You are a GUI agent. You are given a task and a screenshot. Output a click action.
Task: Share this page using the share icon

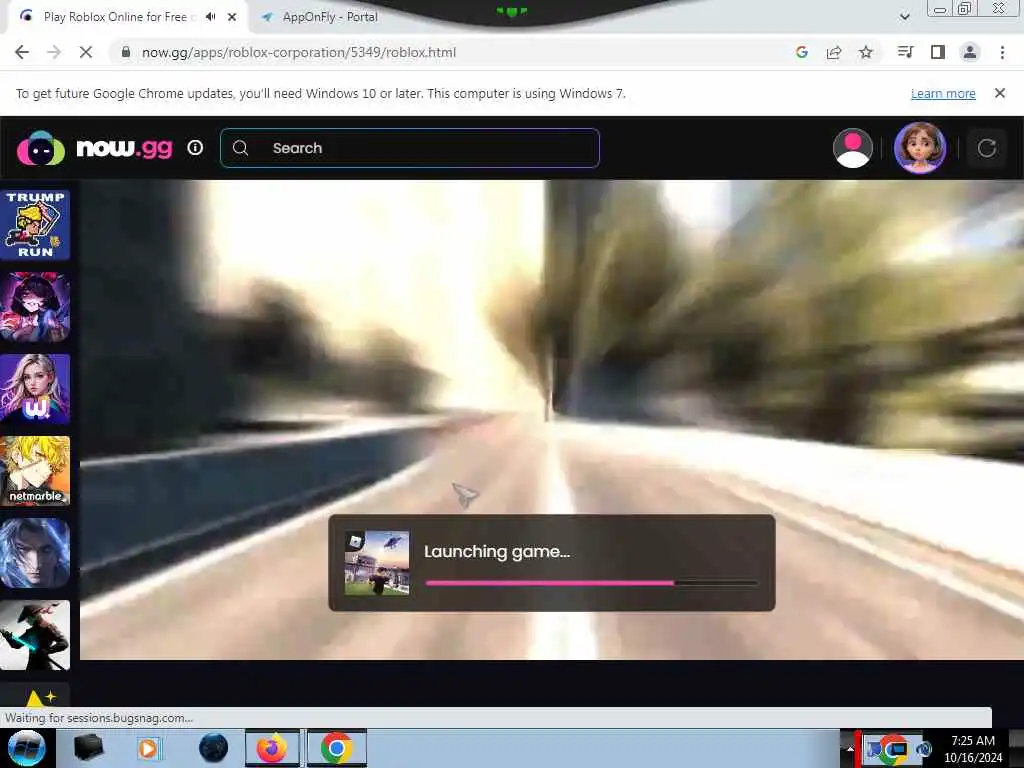click(x=834, y=52)
